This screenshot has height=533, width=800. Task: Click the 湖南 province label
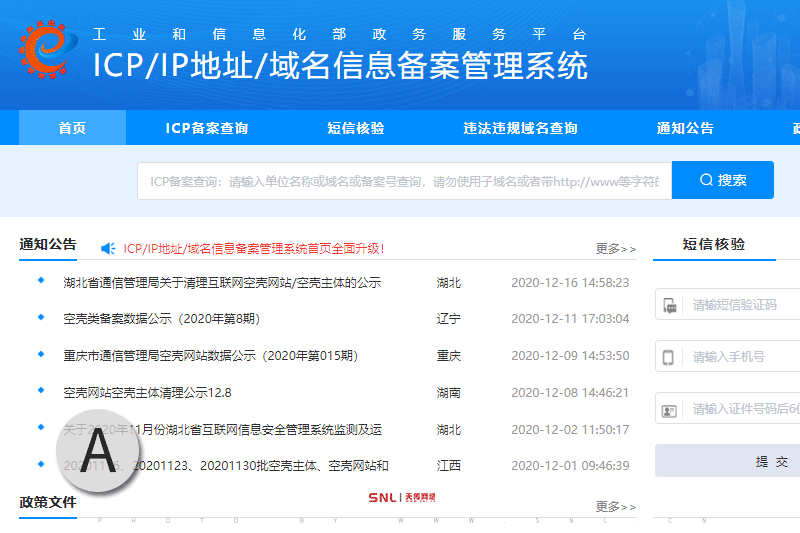point(448,393)
